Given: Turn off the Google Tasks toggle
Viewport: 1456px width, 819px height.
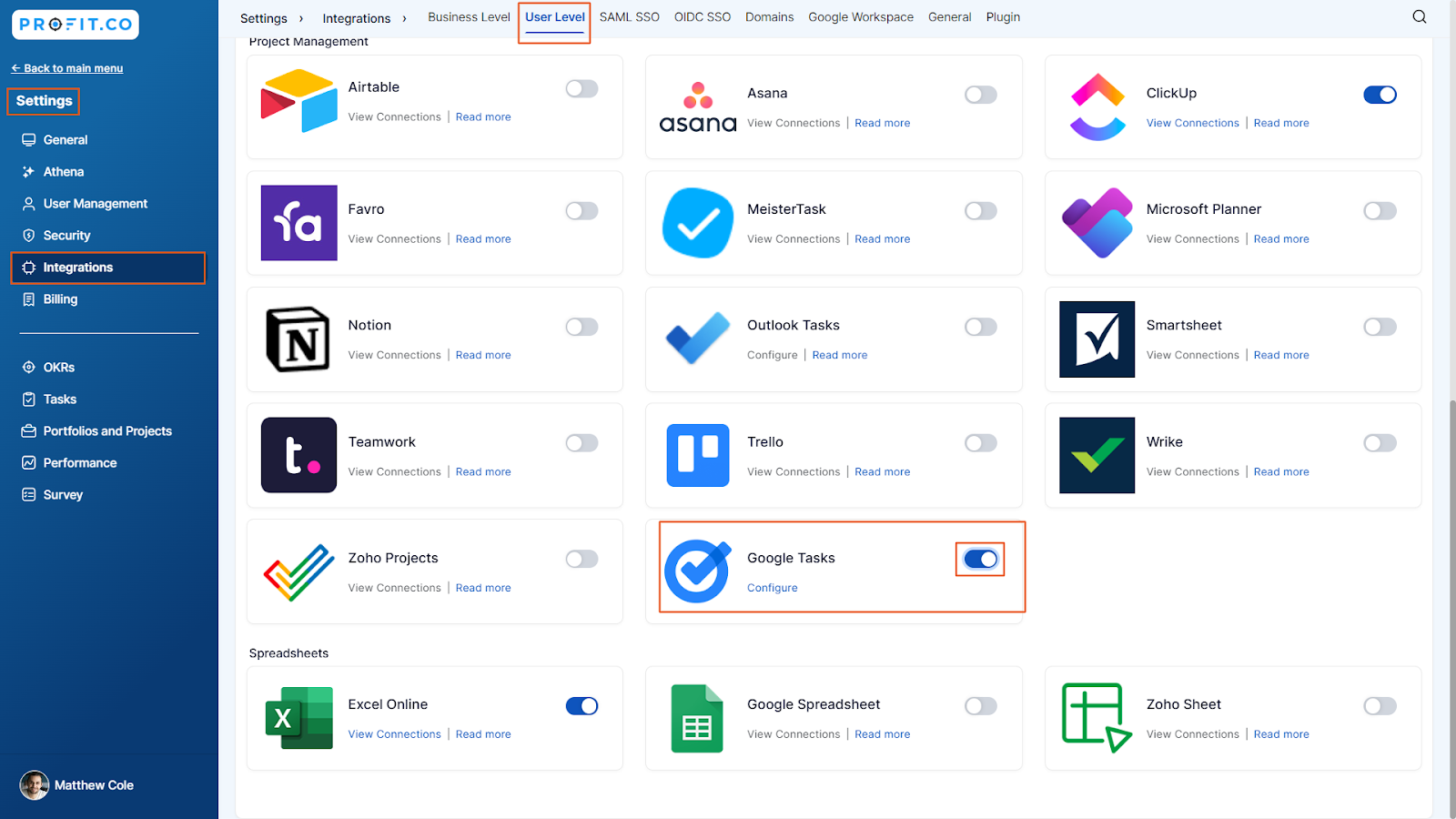Looking at the screenshot, I should (980, 560).
